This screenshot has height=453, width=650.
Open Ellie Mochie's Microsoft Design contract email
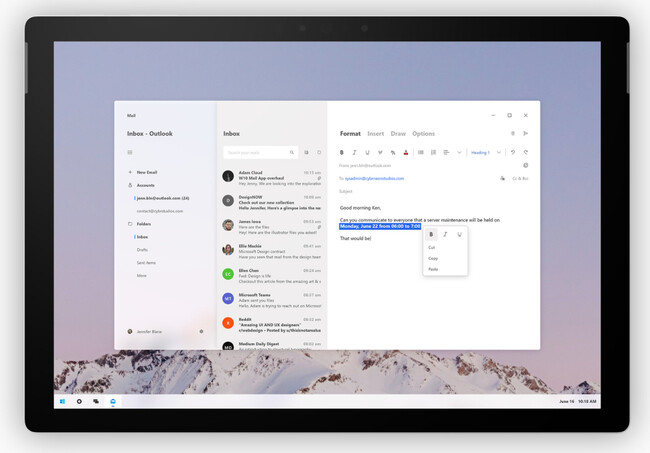pos(272,251)
